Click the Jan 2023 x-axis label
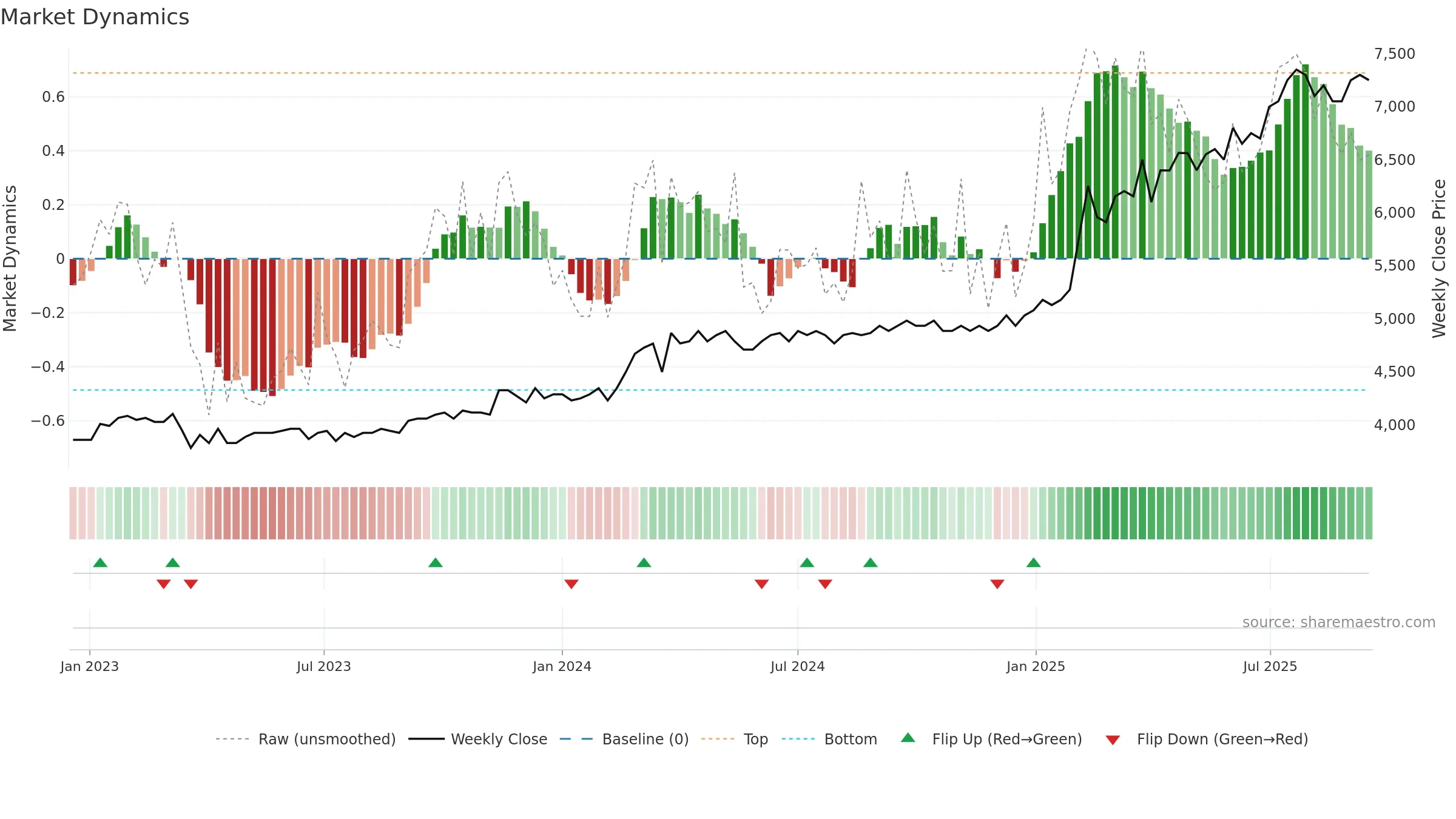The width and height of the screenshot is (1456, 819). (90, 666)
